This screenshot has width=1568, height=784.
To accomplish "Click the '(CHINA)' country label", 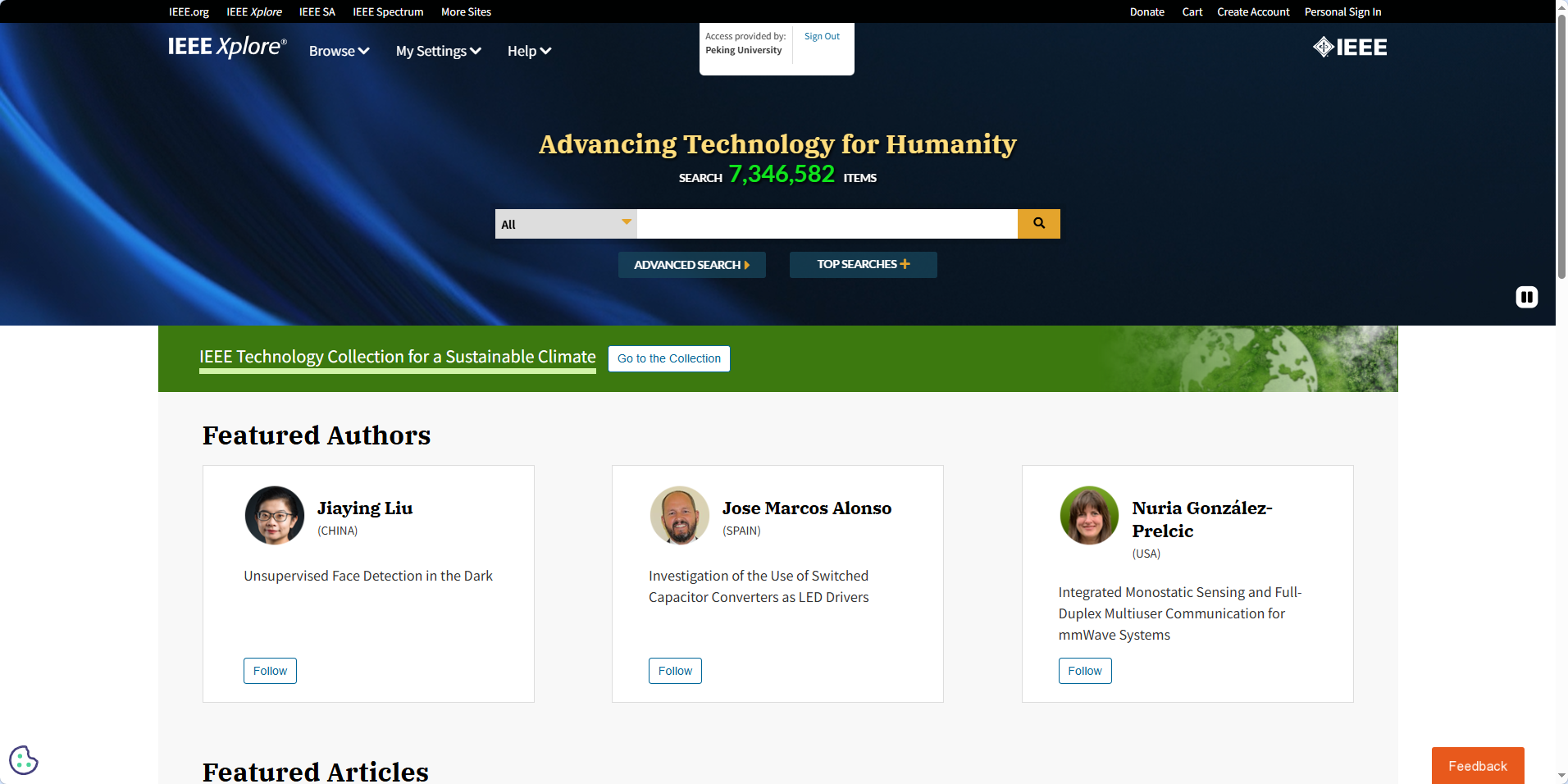I will click(x=338, y=531).
